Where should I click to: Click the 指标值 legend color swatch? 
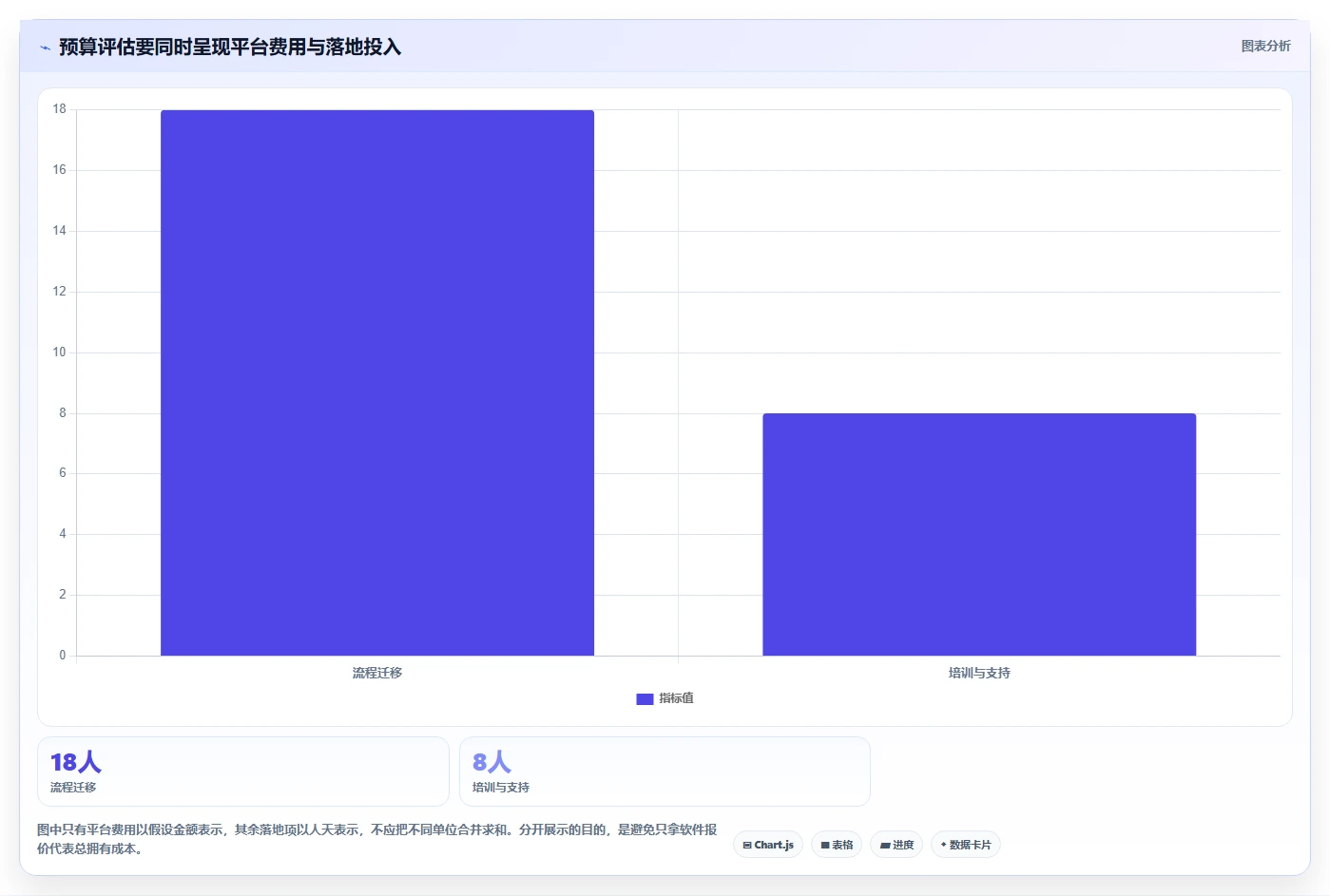pyautogui.click(x=645, y=699)
